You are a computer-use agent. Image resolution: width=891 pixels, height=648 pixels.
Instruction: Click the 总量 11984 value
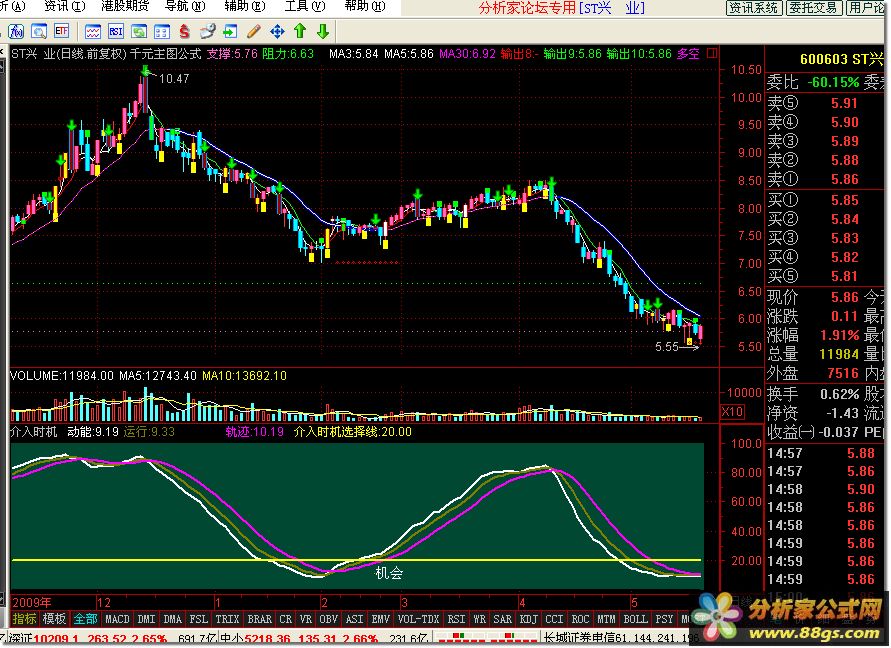(x=839, y=354)
